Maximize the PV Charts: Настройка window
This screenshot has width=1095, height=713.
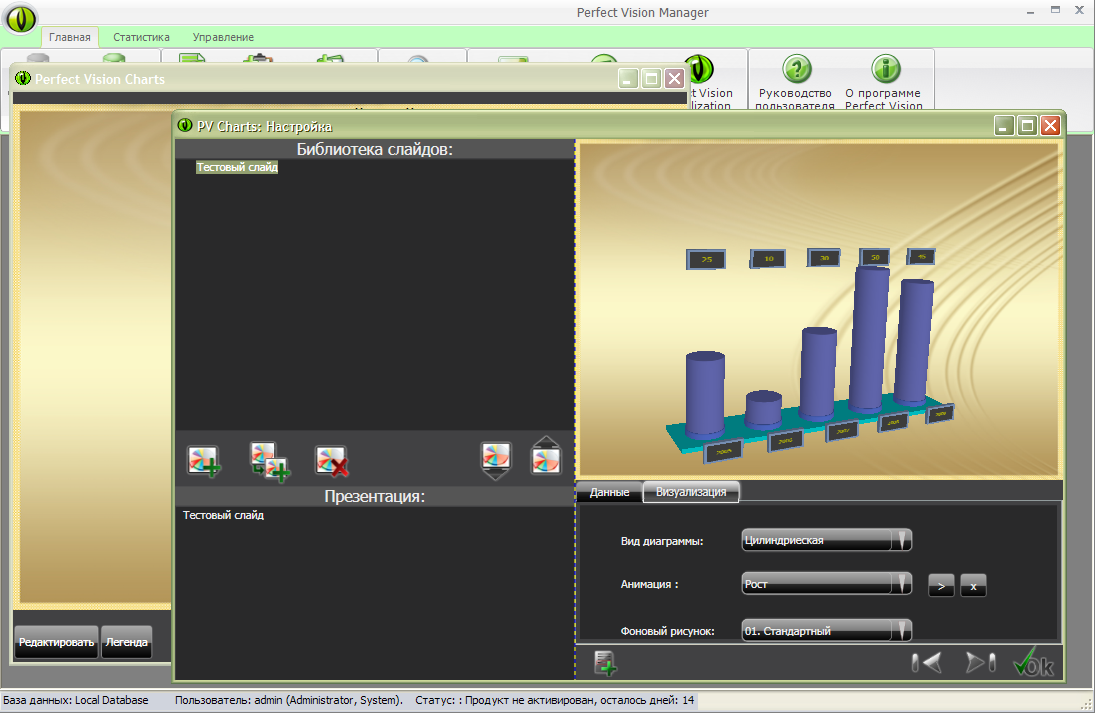pyautogui.click(x=1027, y=126)
